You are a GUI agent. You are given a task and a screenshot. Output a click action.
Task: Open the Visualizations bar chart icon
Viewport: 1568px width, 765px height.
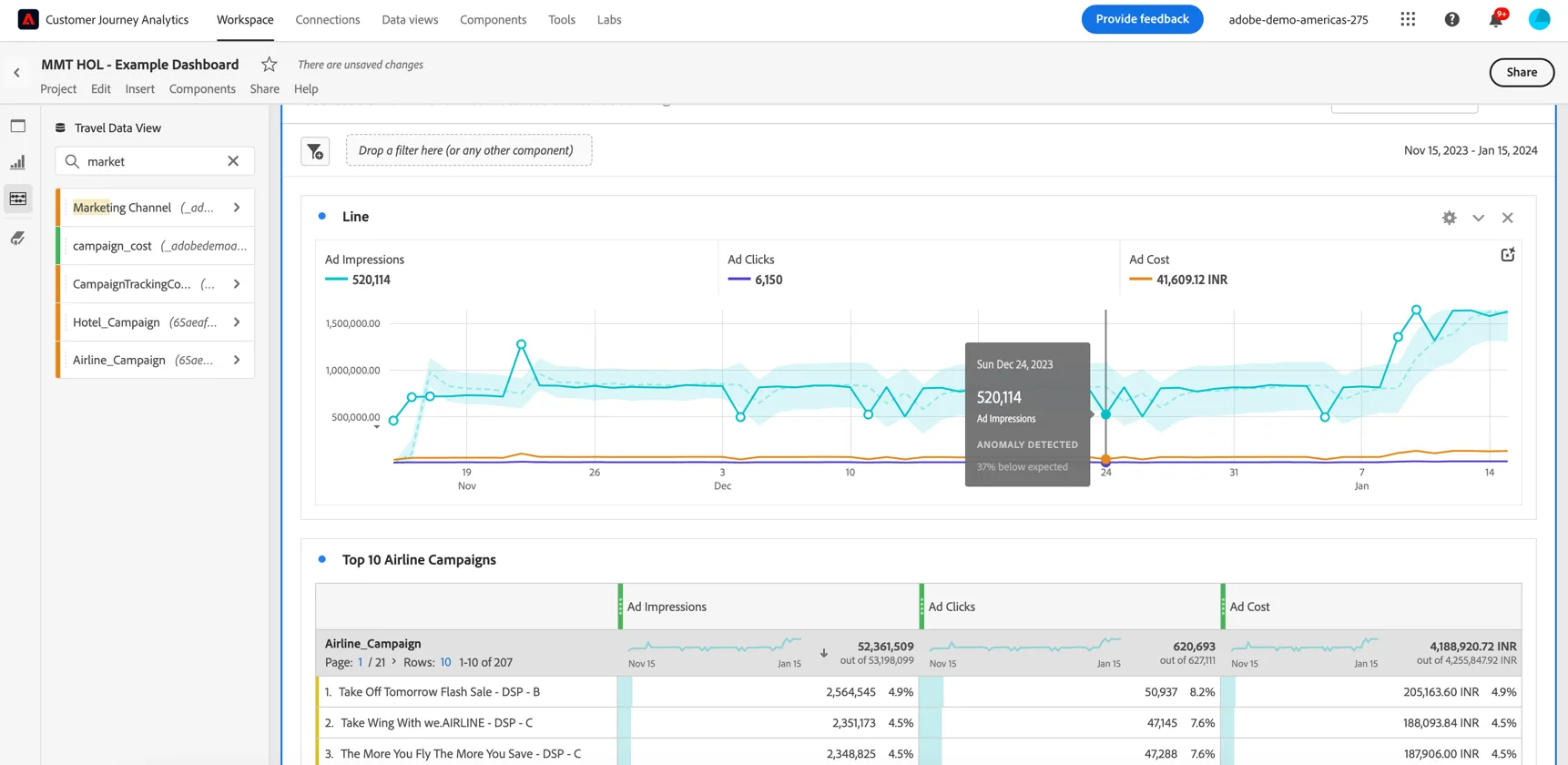(x=18, y=162)
